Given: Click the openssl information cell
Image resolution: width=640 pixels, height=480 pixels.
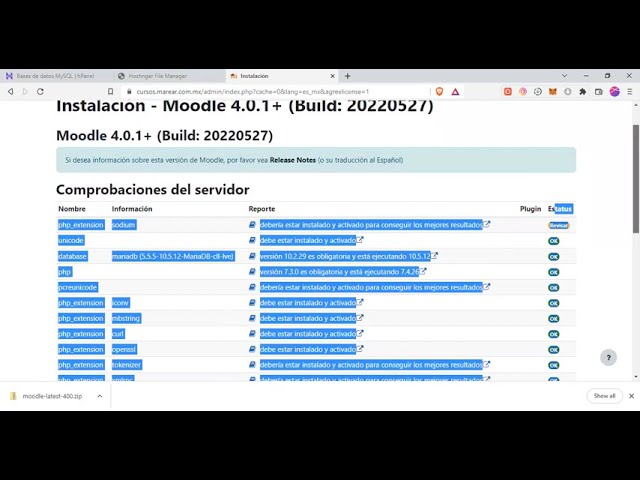Looking at the screenshot, I should [x=124, y=349].
